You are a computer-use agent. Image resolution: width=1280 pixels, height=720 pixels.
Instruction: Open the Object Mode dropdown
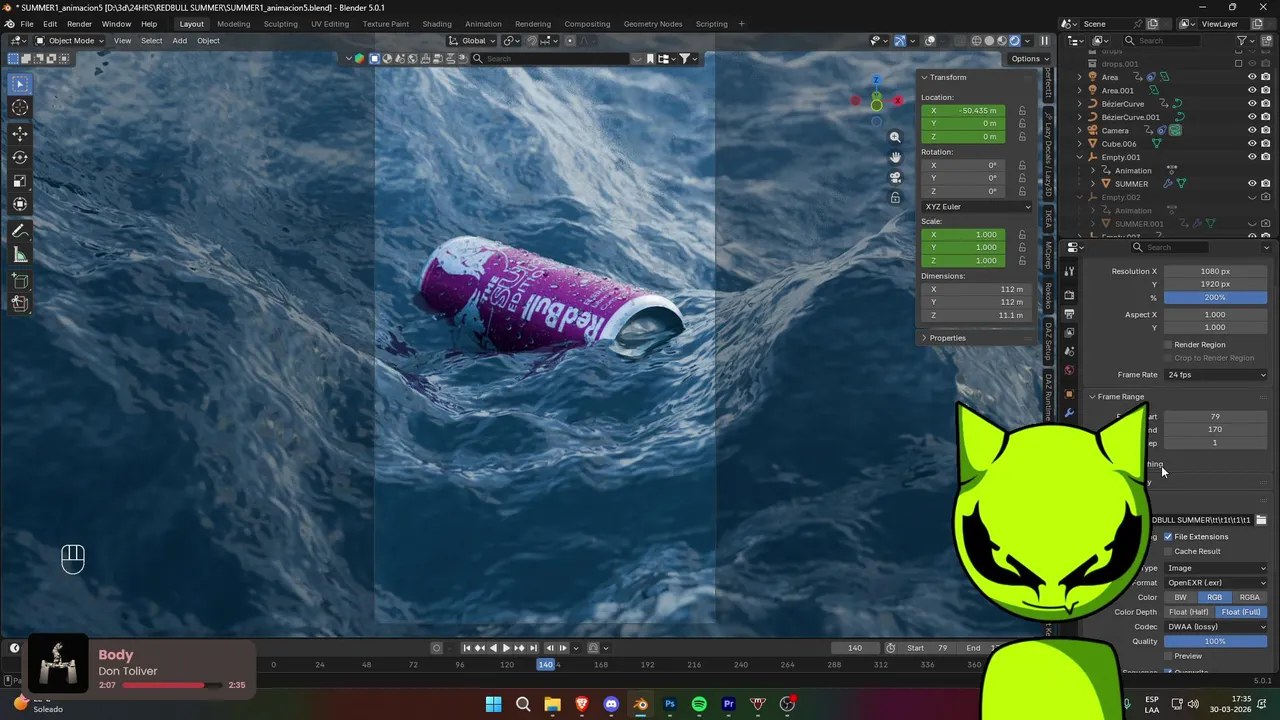[x=70, y=41]
